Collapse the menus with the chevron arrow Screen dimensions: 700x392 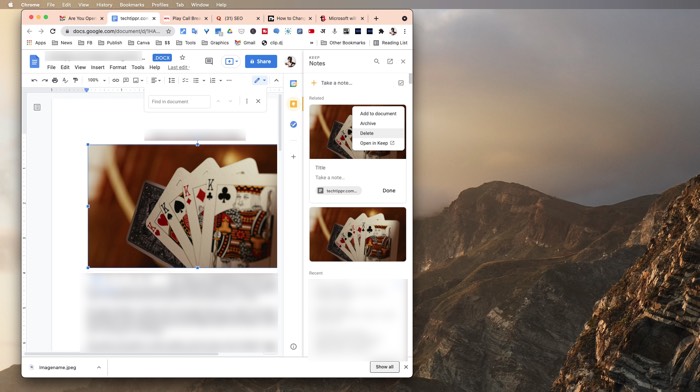pyautogui.click(x=276, y=80)
